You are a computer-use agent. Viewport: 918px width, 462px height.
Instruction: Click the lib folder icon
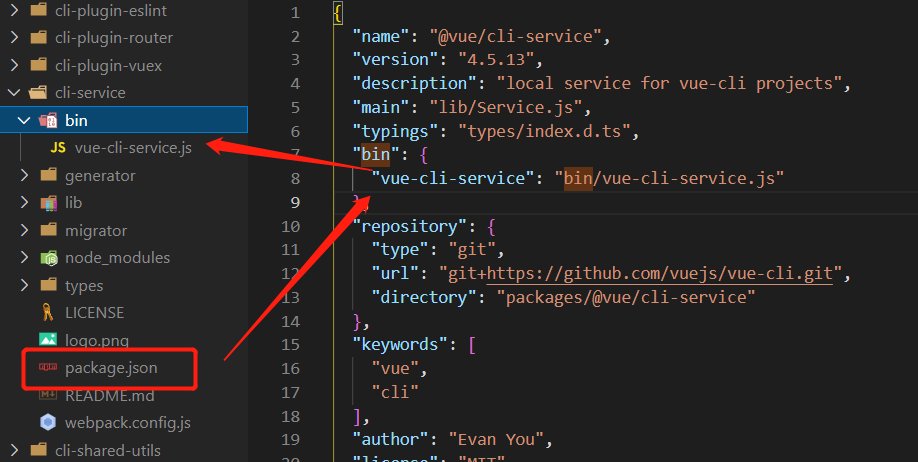[x=49, y=203]
